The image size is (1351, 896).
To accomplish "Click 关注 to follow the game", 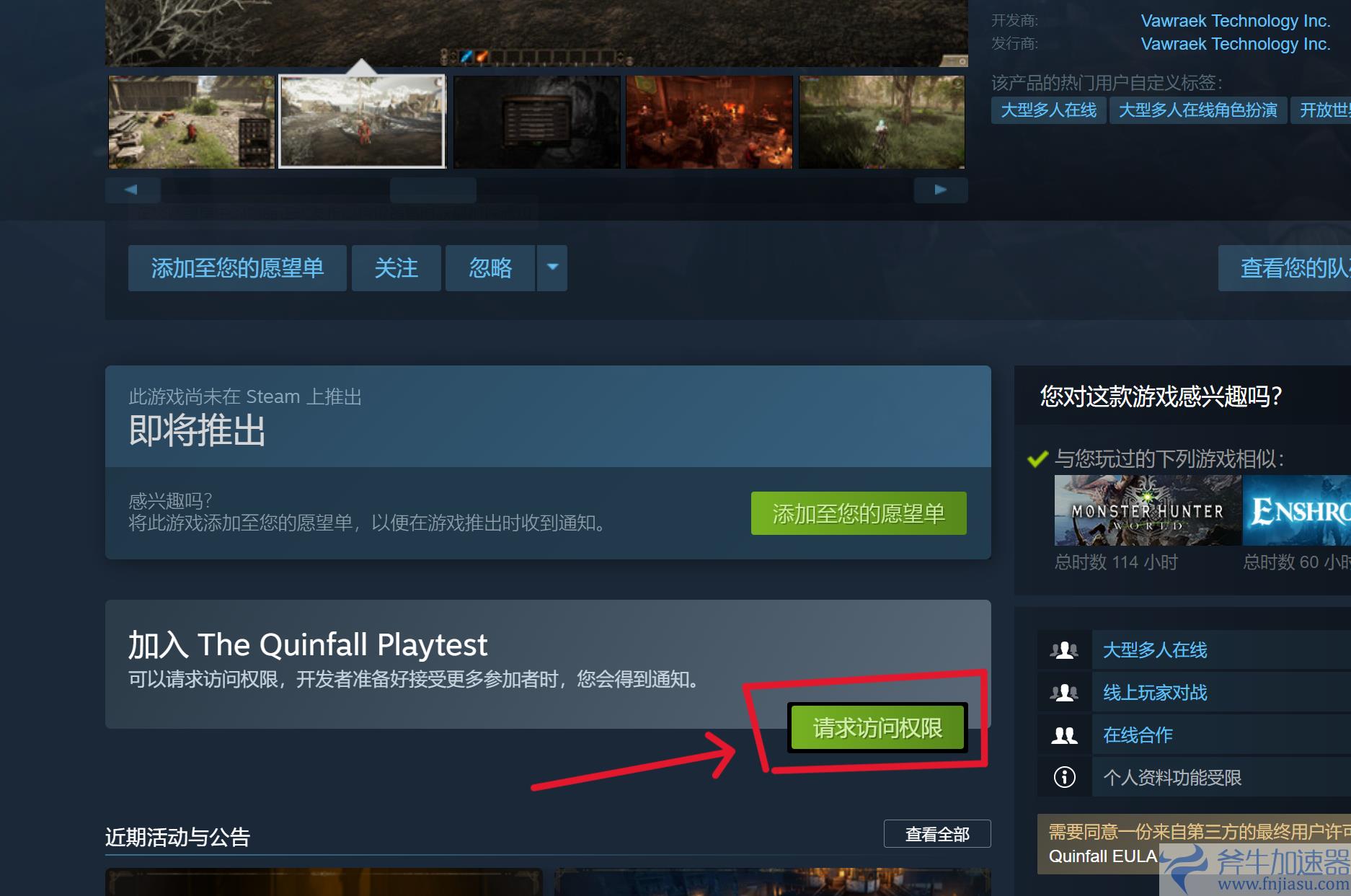I will pos(397,267).
